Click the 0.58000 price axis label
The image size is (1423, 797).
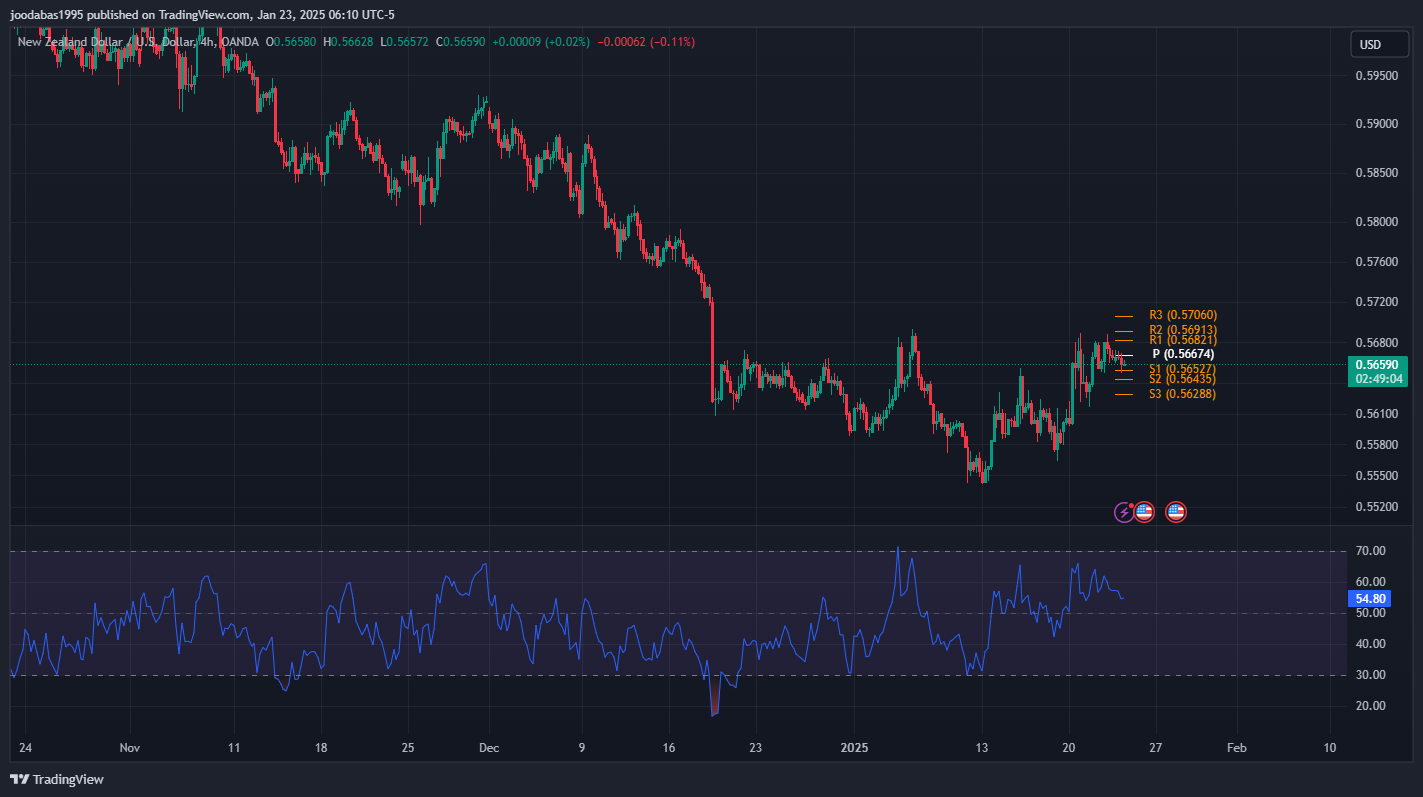(1376, 222)
